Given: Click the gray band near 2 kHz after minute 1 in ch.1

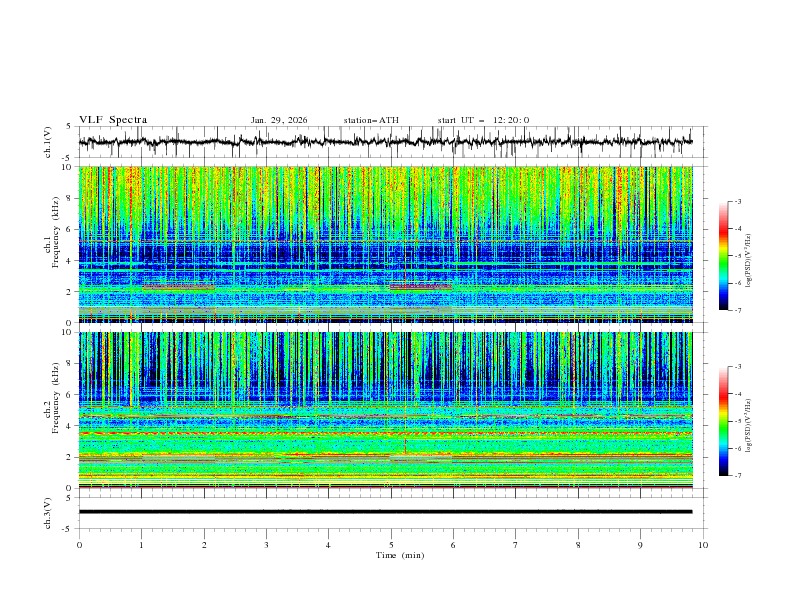Looking at the screenshot, I should click(179, 286).
